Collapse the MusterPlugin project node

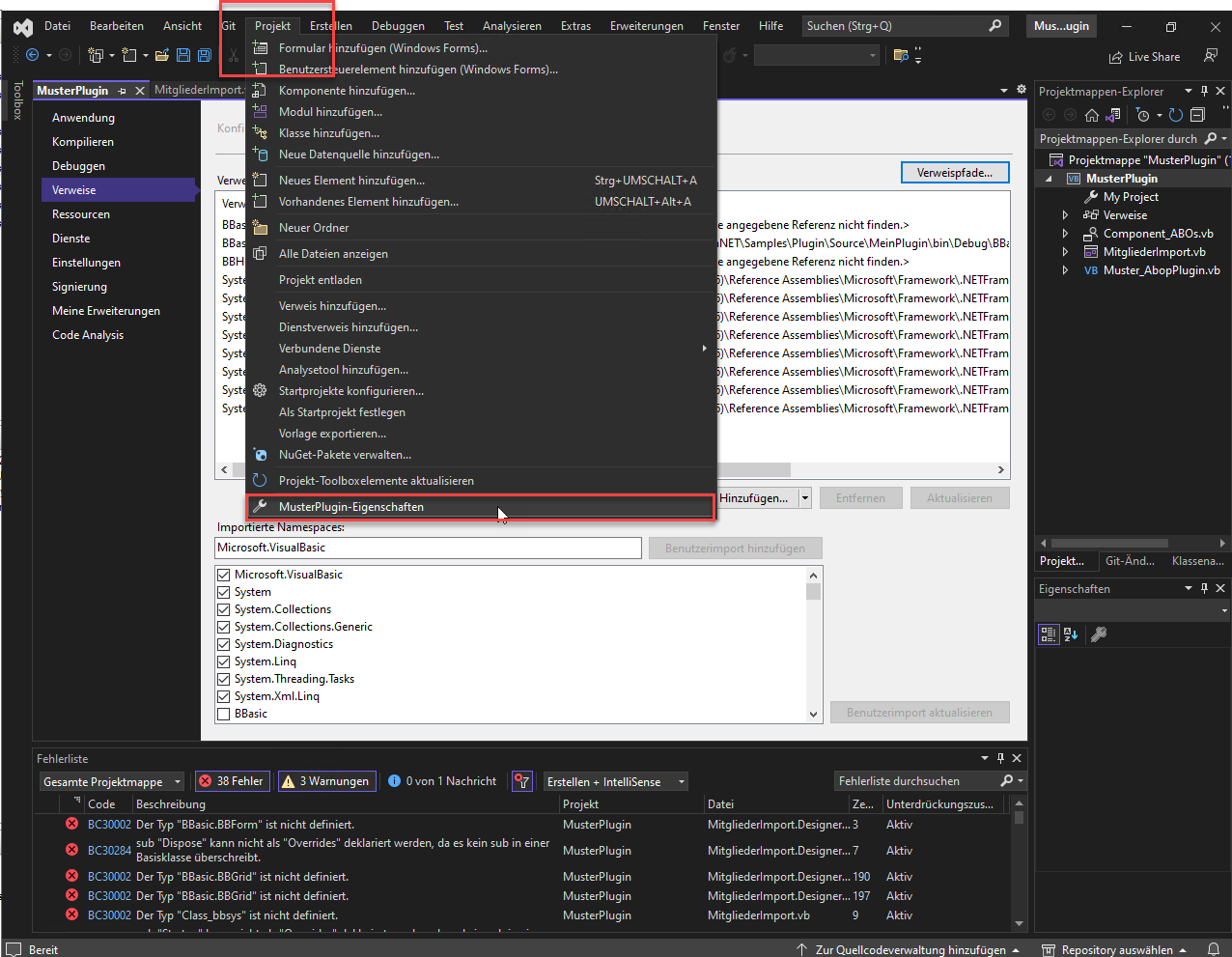[x=1050, y=179]
